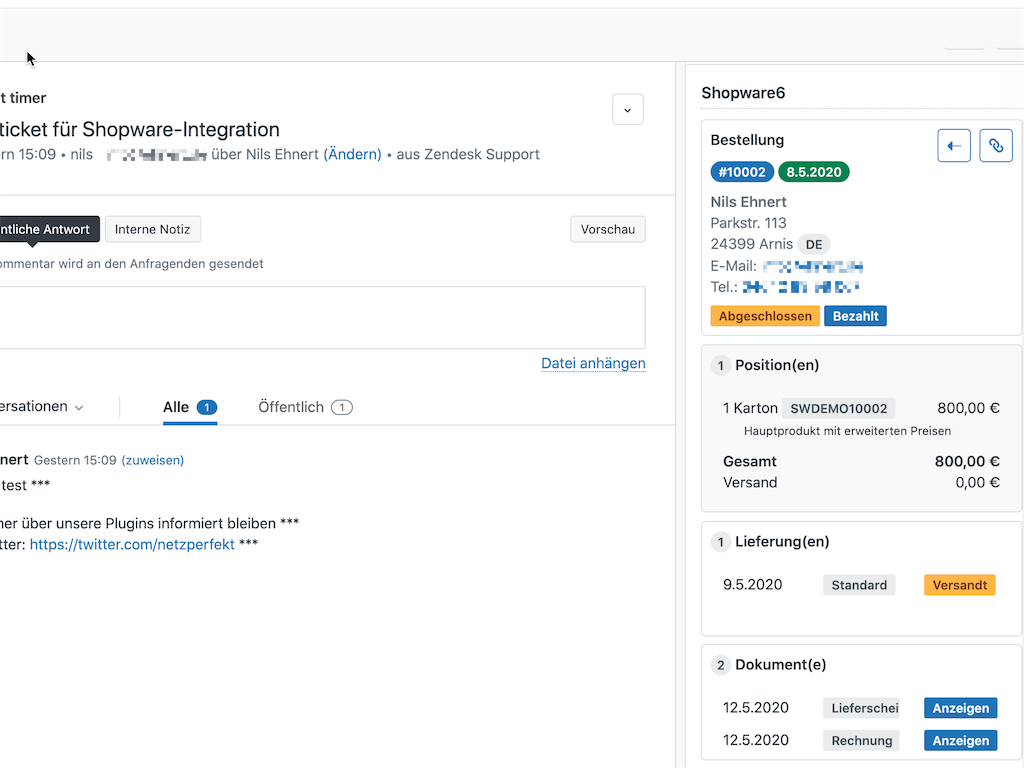1024x768 pixels.
Task: Click the SWDEMO10002 product number tag
Action: (x=838, y=408)
